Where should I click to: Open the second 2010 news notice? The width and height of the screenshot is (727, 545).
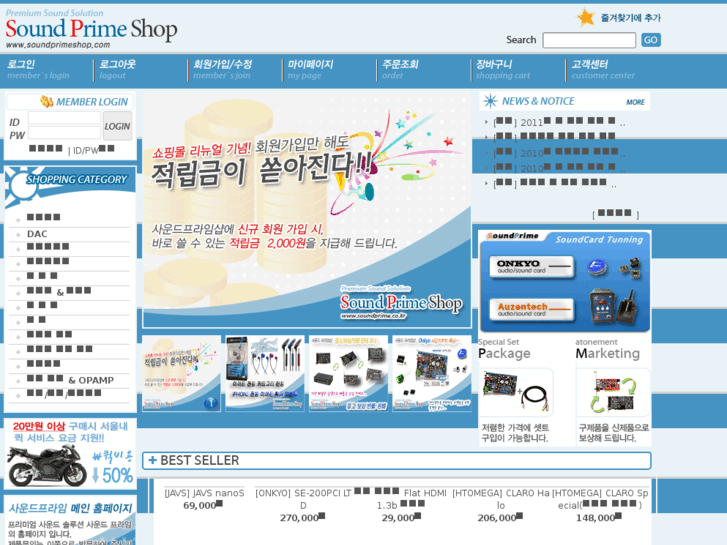pos(559,168)
